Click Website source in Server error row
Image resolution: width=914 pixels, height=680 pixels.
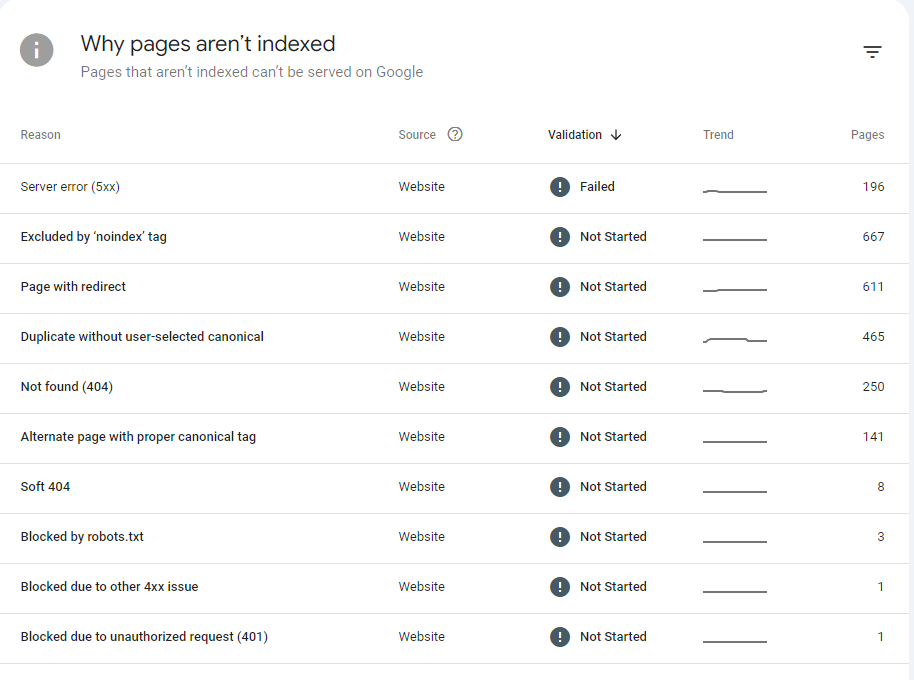421,186
